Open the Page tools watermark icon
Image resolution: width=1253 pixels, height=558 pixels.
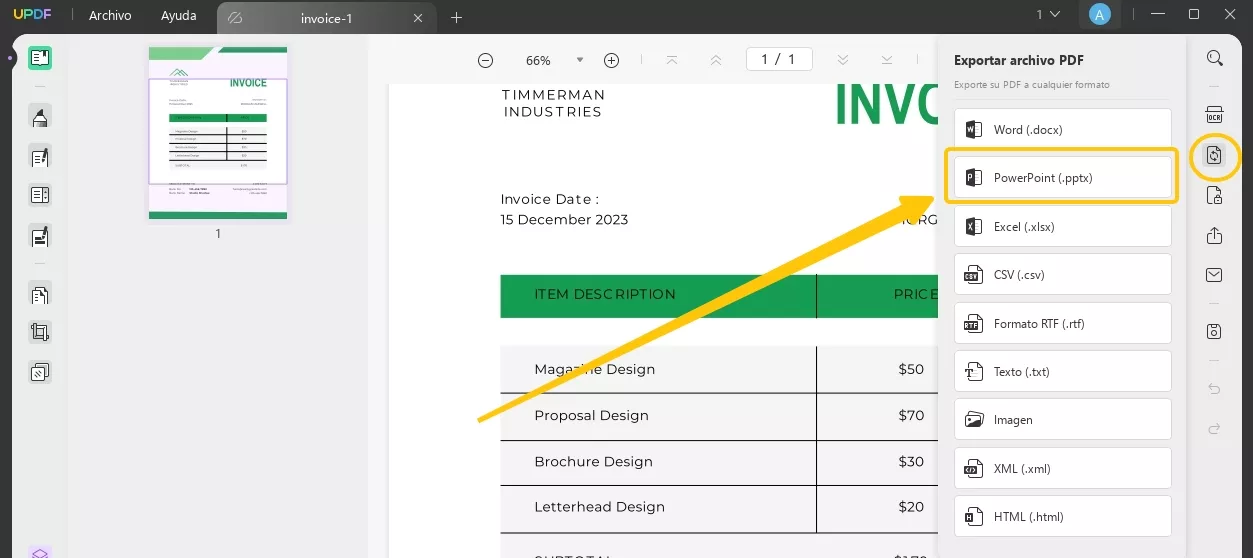[40, 372]
